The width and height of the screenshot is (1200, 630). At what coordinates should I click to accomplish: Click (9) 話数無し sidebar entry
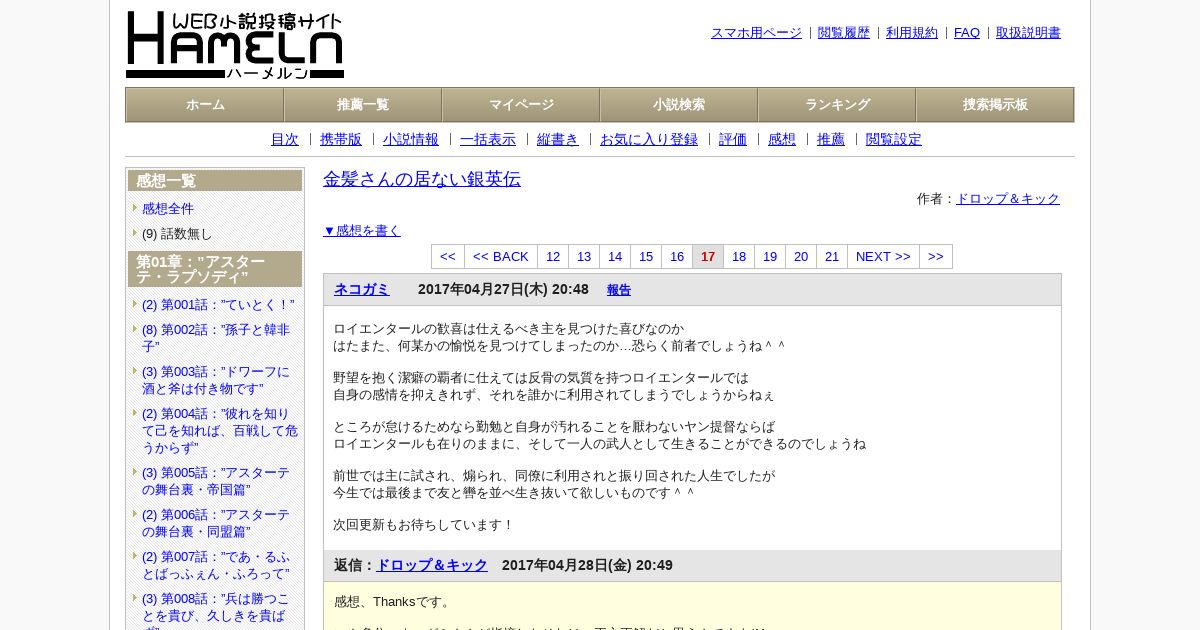[x=177, y=234]
